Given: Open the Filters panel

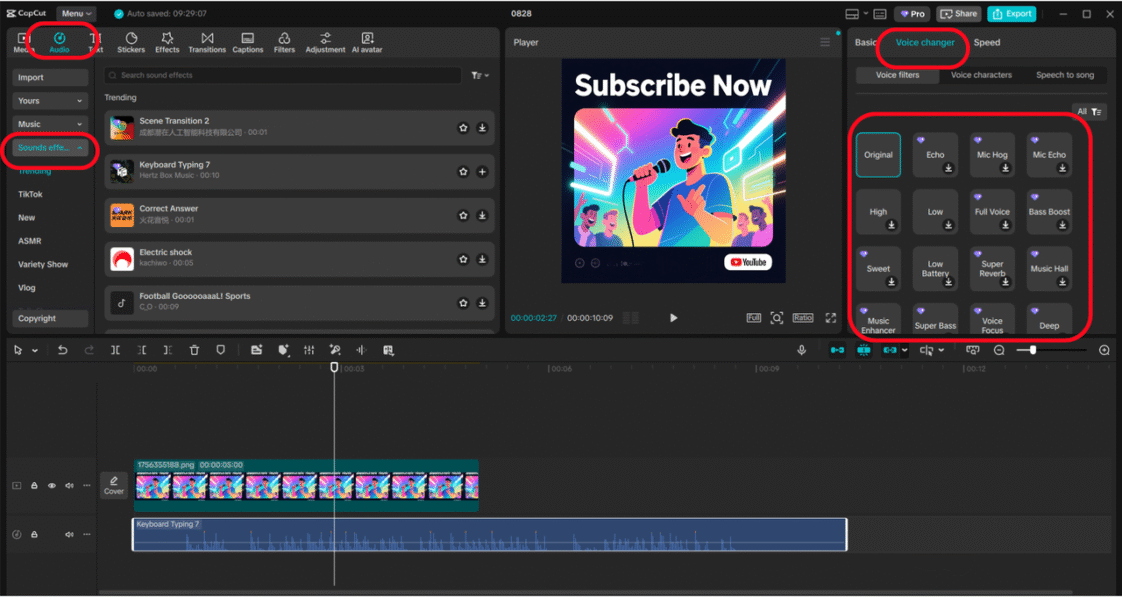Looking at the screenshot, I should 284,43.
